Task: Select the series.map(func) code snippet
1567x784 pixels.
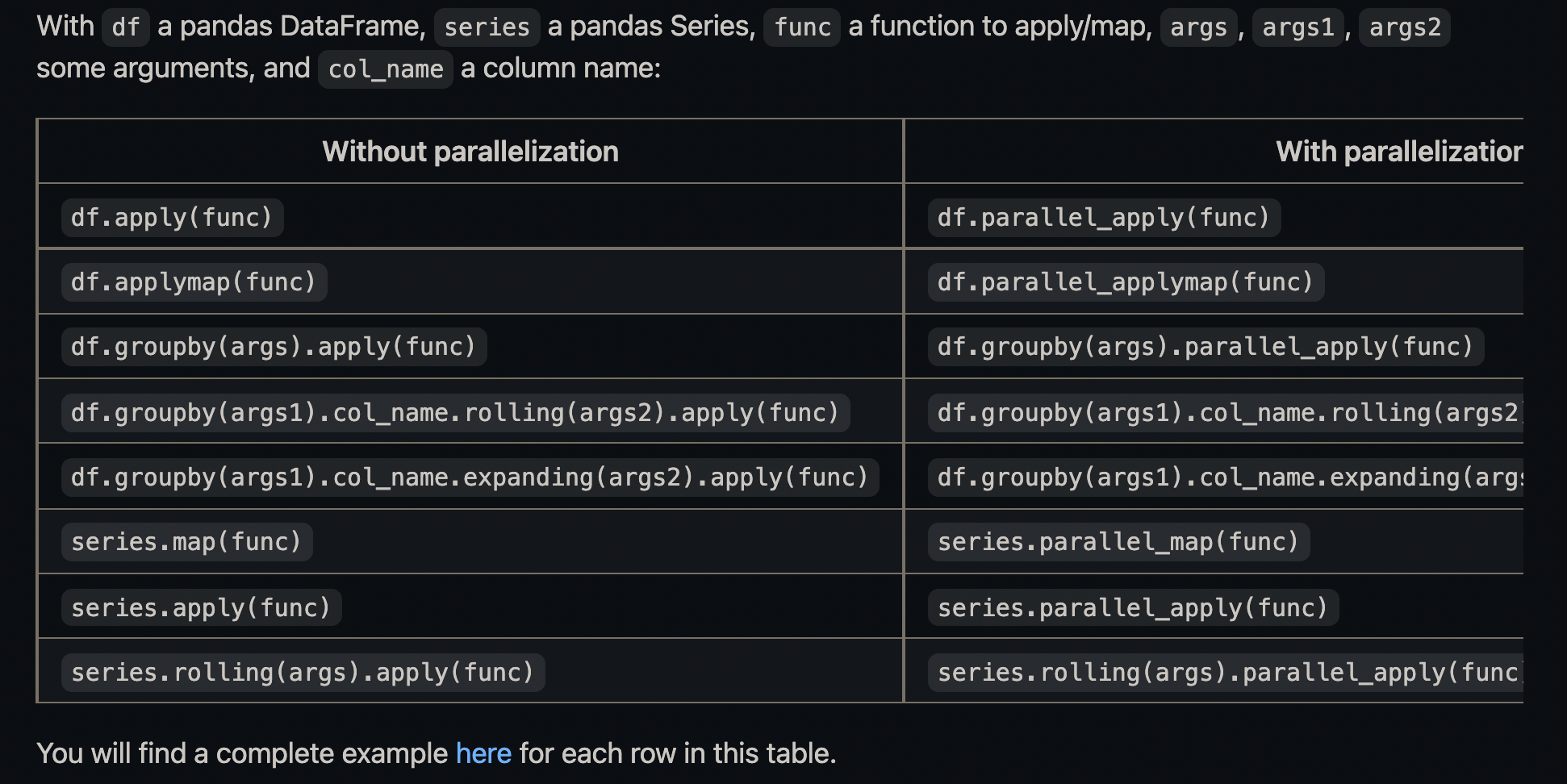Action: click(x=186, y=542)
